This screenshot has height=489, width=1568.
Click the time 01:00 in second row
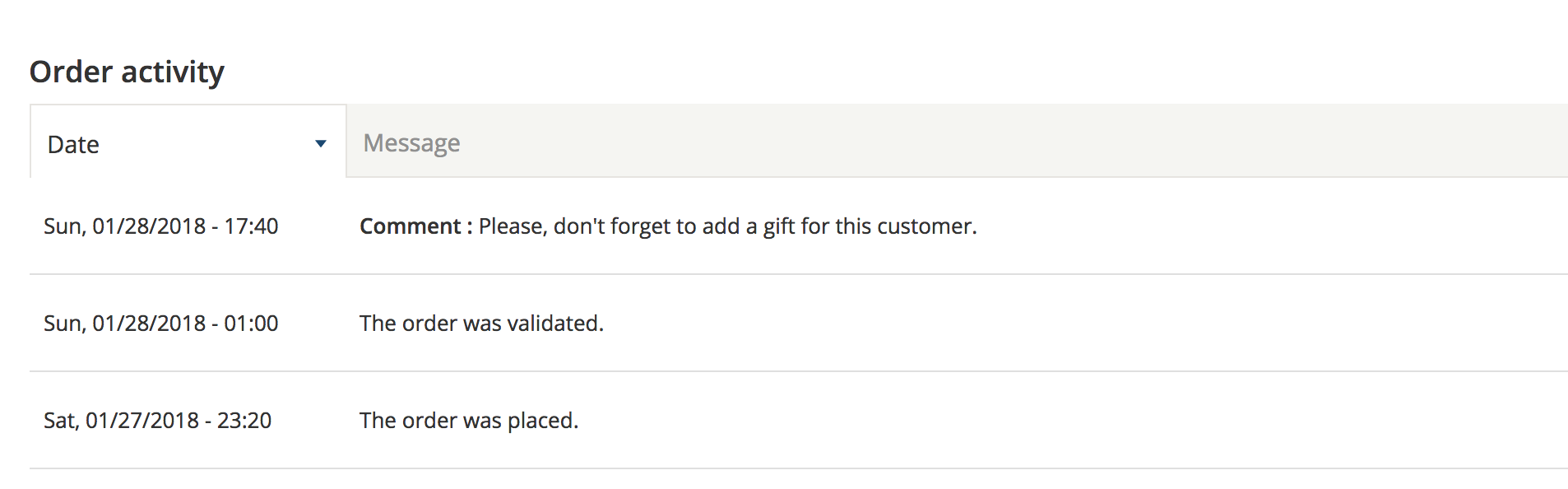(252, 323)
